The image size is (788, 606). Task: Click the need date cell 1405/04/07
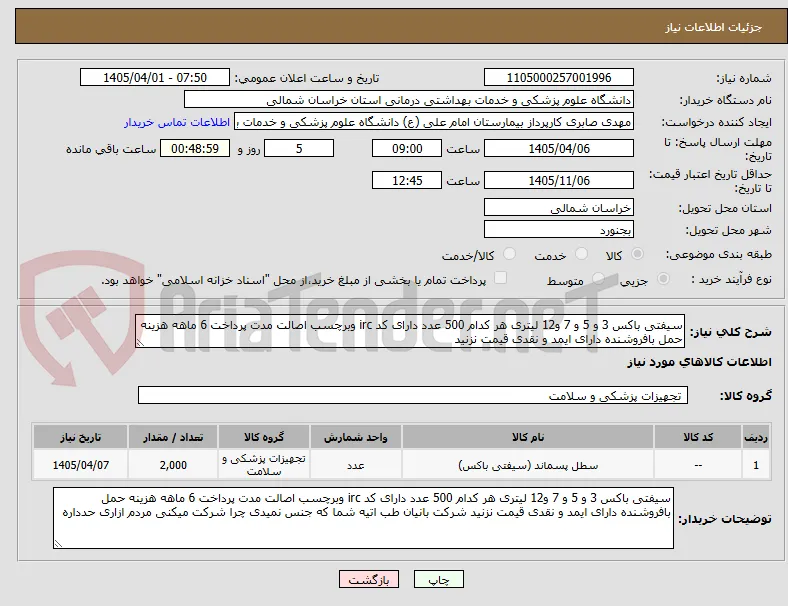coord(80,465)
